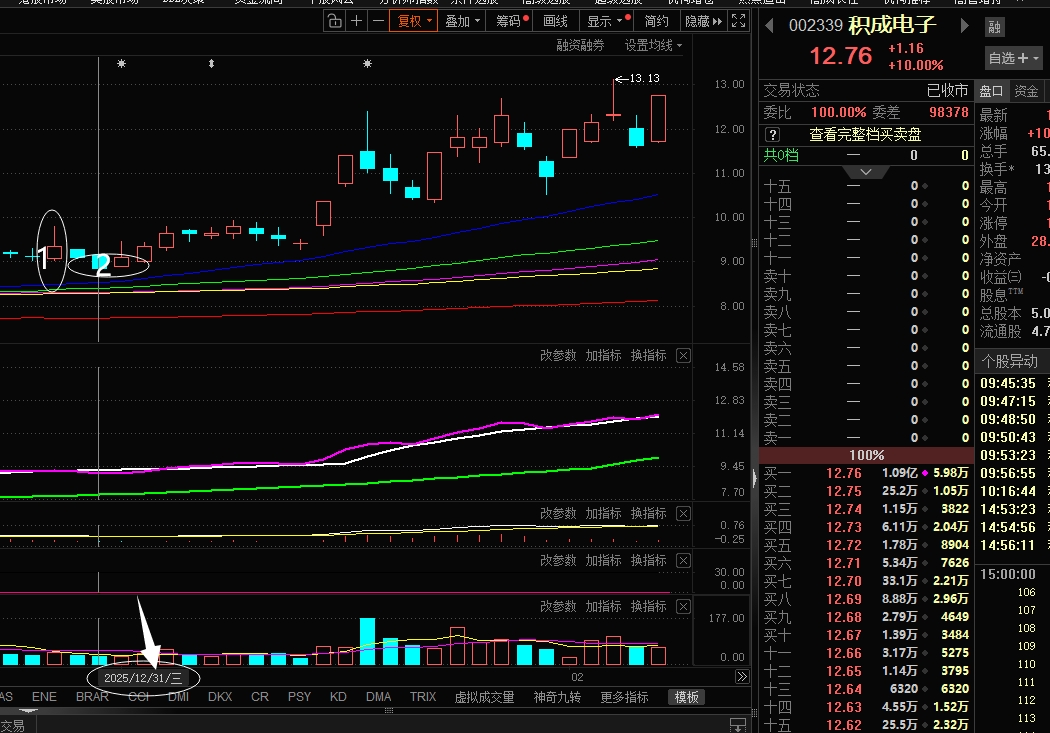Select the DMA indicator tab

pyautogui.click(x=378, y=697)
